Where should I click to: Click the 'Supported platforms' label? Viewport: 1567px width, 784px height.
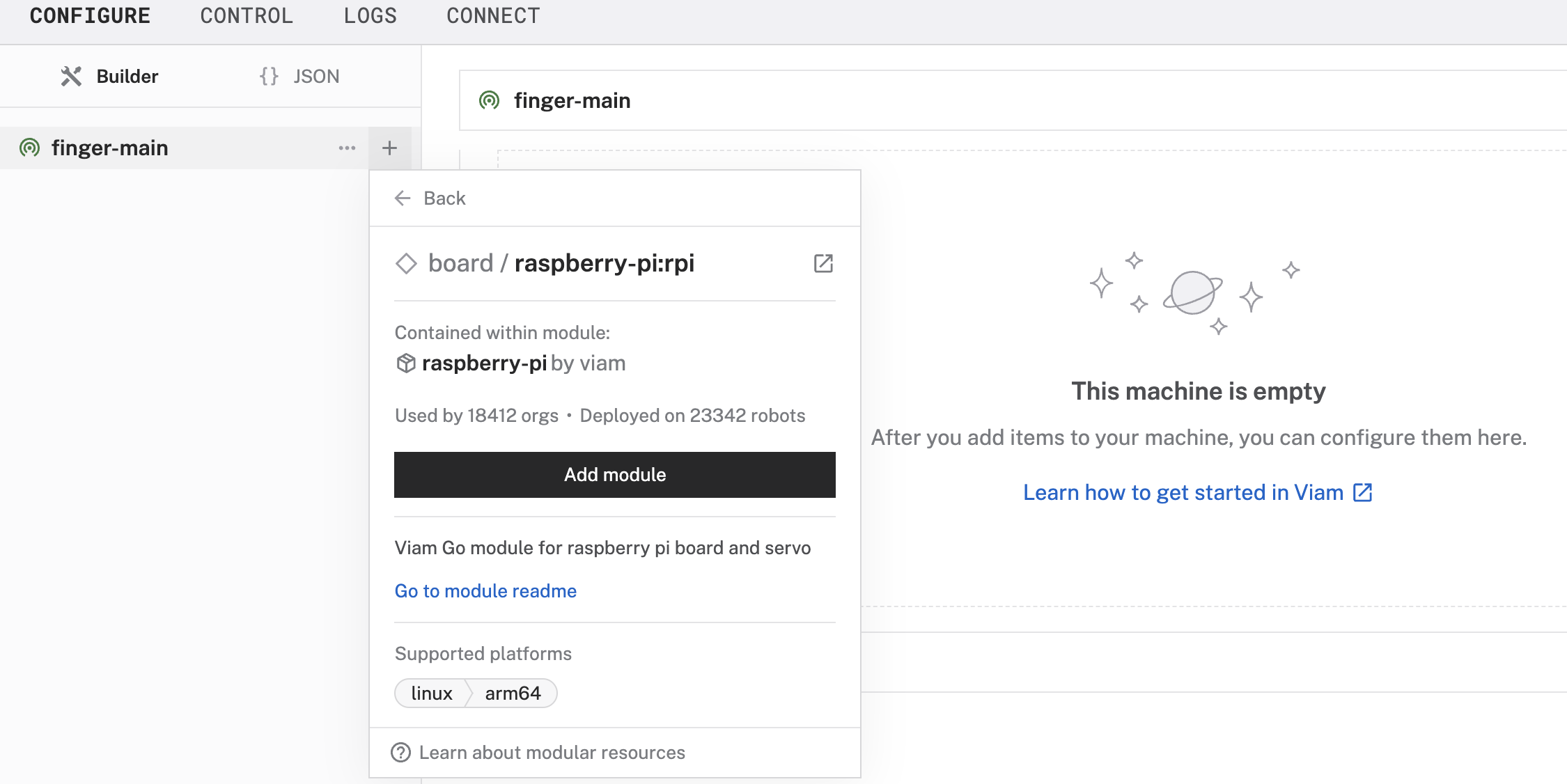tap(483, 654)
